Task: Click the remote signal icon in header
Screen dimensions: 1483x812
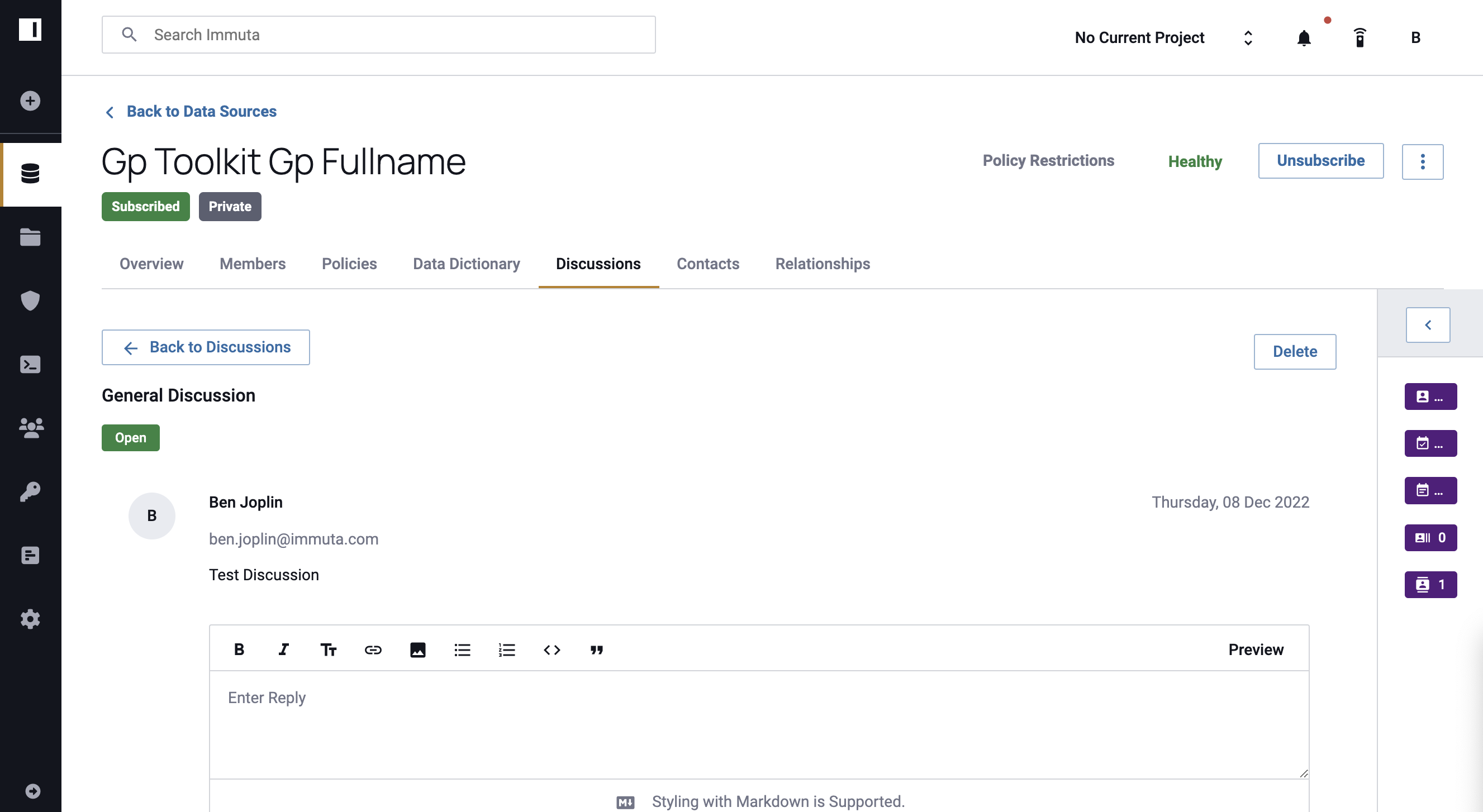Action: click(1360, 37)
